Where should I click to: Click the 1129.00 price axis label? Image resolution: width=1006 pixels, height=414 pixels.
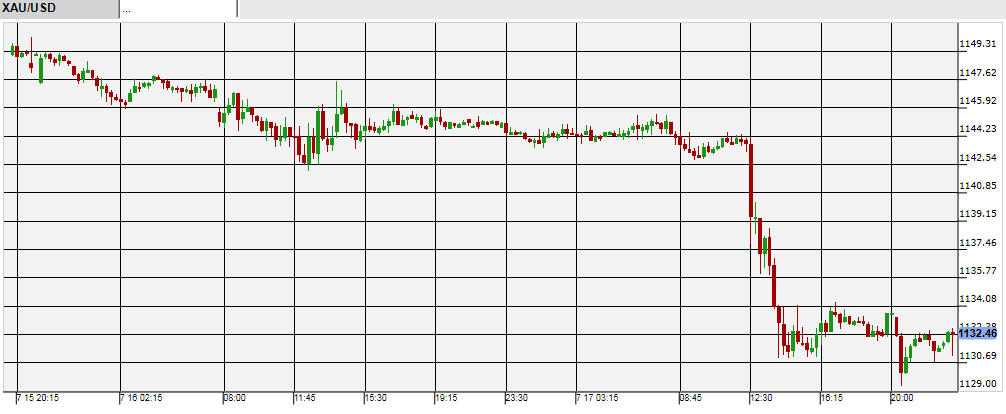pyautogui.click(x=976, y=384)
